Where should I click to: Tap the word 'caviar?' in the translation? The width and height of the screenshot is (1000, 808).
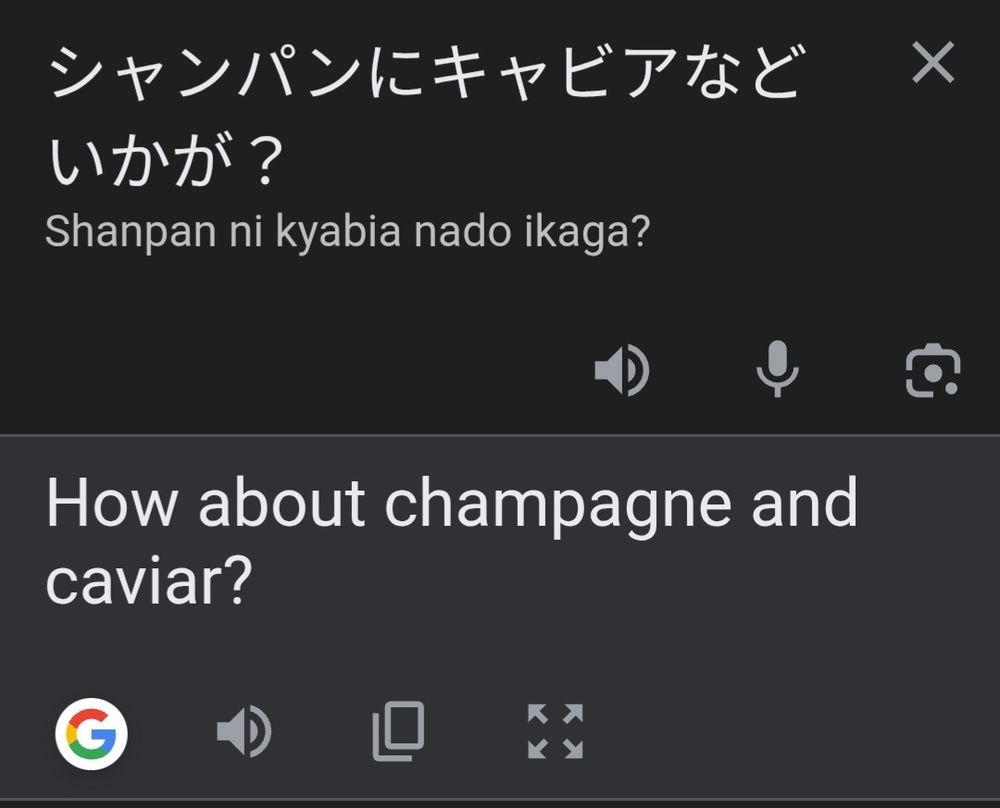pos(147,581)
